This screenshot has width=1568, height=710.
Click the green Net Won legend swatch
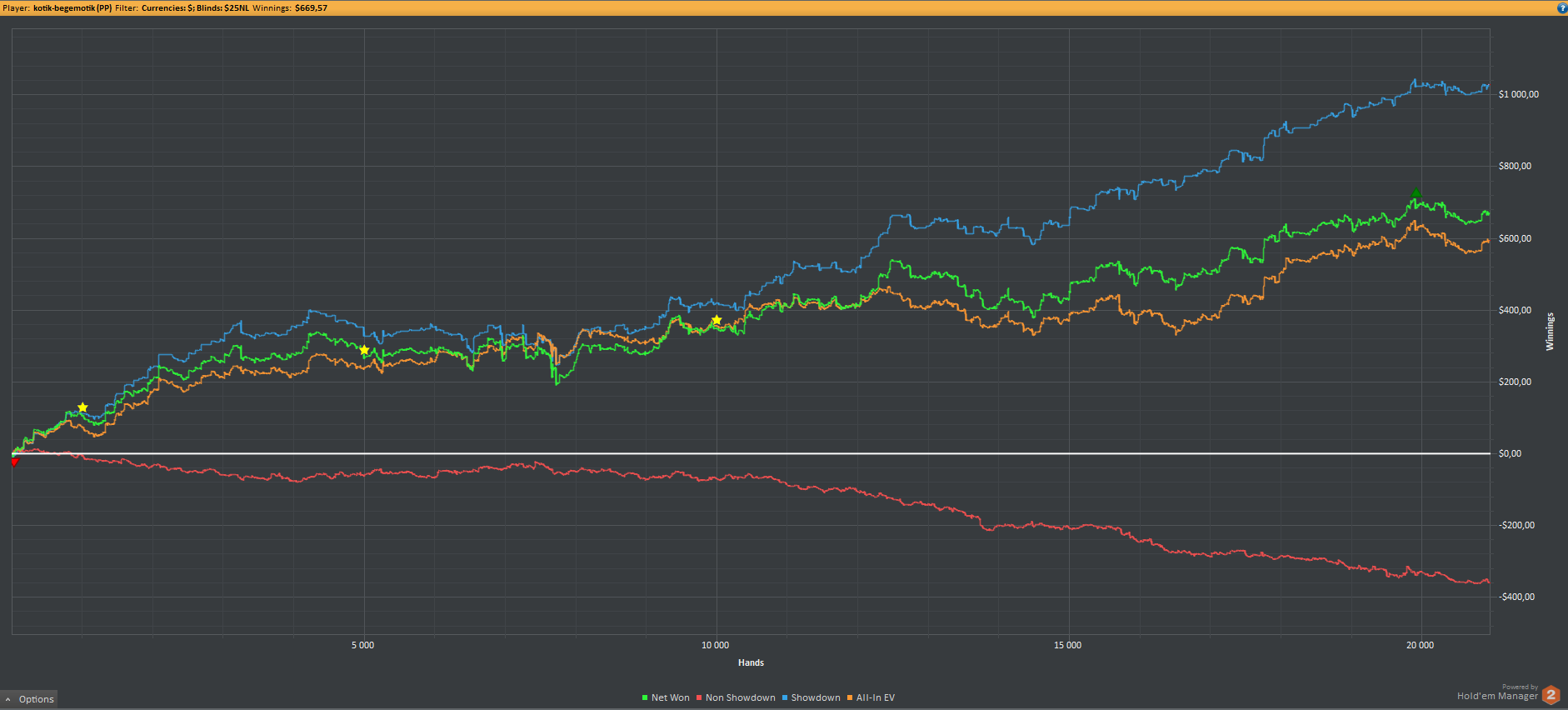645,697
